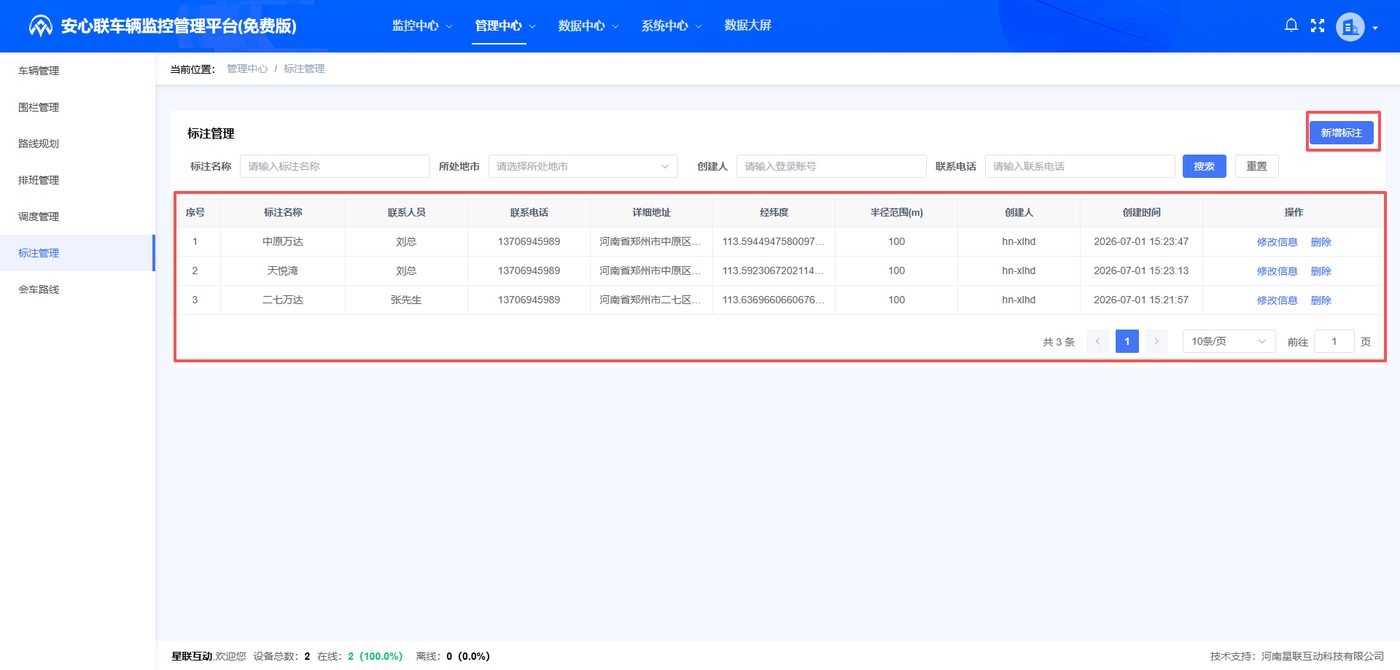Viewport: 1400px width, 670px height.
Task: Expand dropdown arrow beside user avatar
Action: [1375, 28]
